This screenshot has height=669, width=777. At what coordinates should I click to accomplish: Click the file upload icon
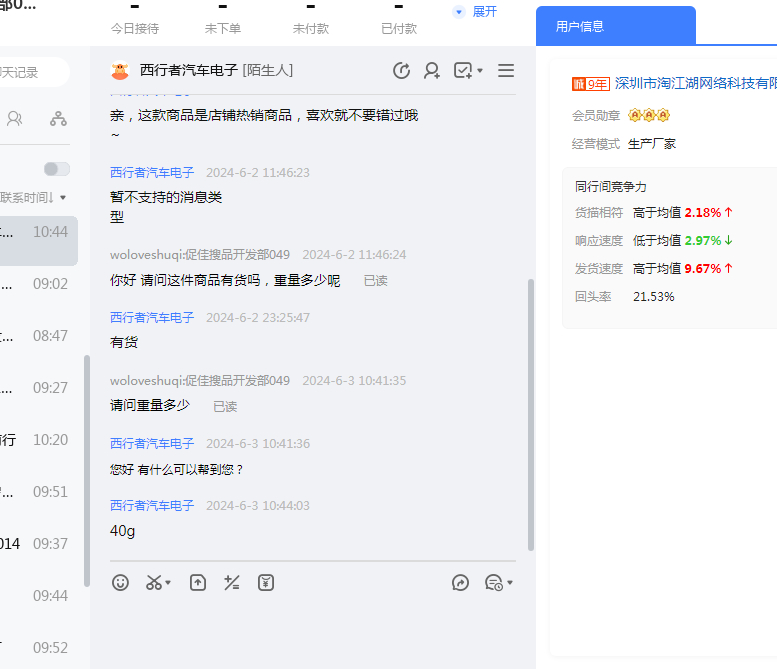198,582
